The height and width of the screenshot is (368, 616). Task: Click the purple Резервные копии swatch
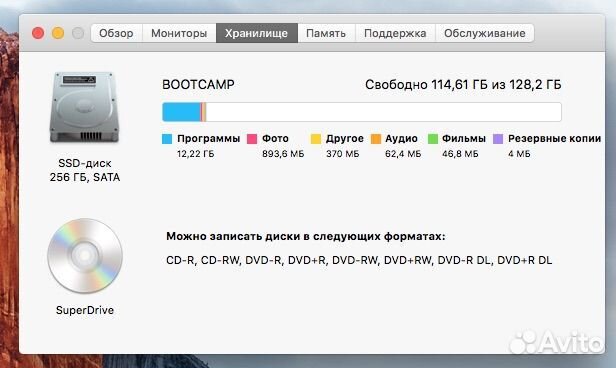[x=498, y=139]
